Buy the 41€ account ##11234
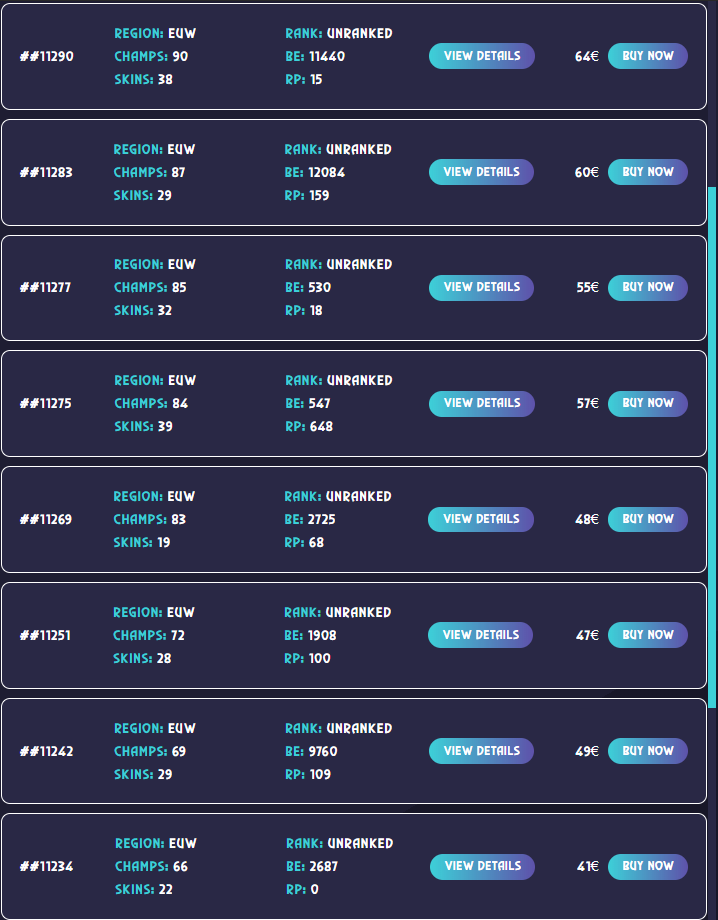The width and height of the screenshot is (718, 920). 648,867
